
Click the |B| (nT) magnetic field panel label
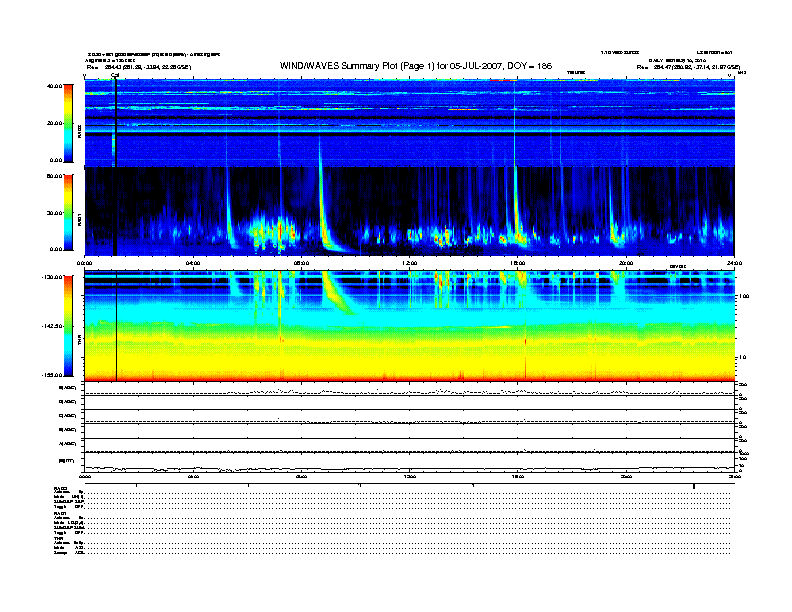tap(67, 461)
